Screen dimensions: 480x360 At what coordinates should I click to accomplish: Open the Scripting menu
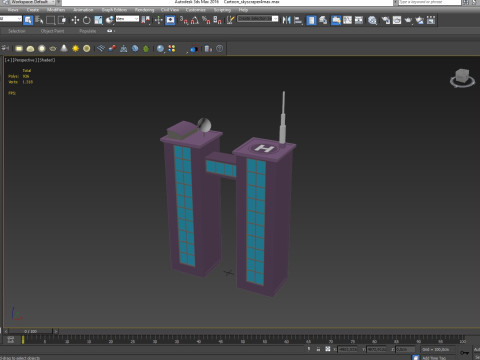pos(222,10)
